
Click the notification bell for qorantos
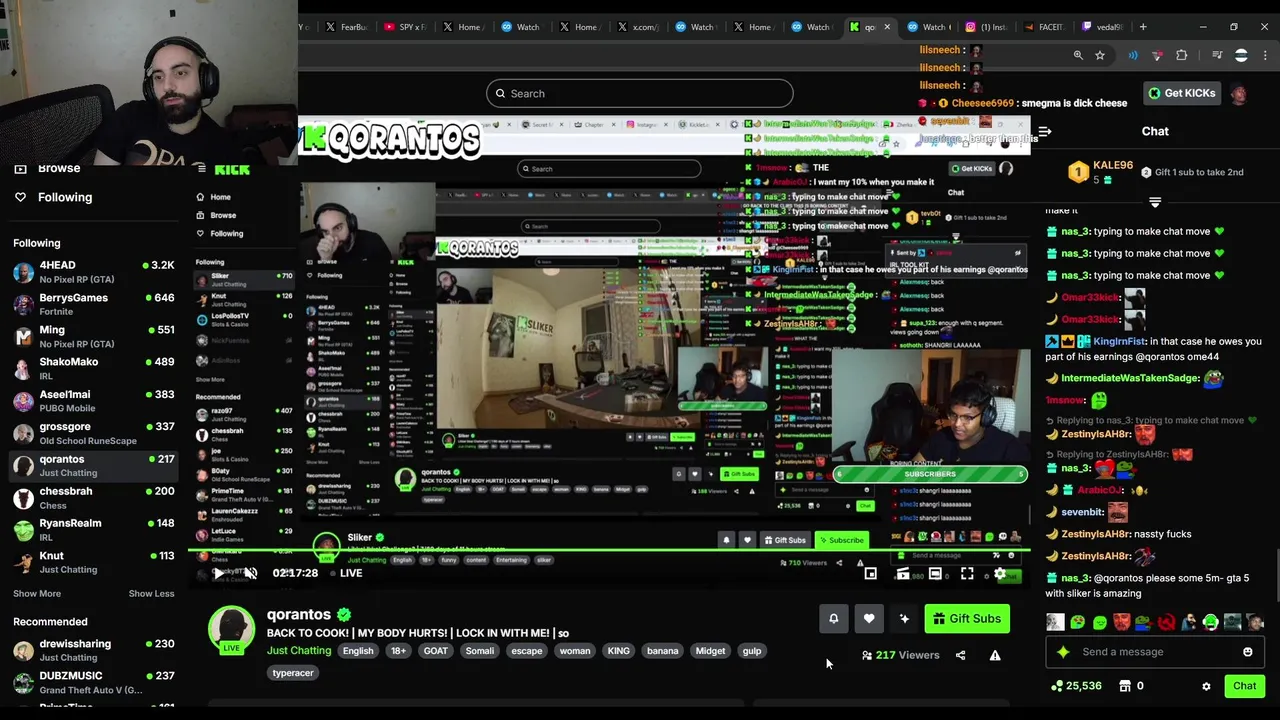[833, 619]
